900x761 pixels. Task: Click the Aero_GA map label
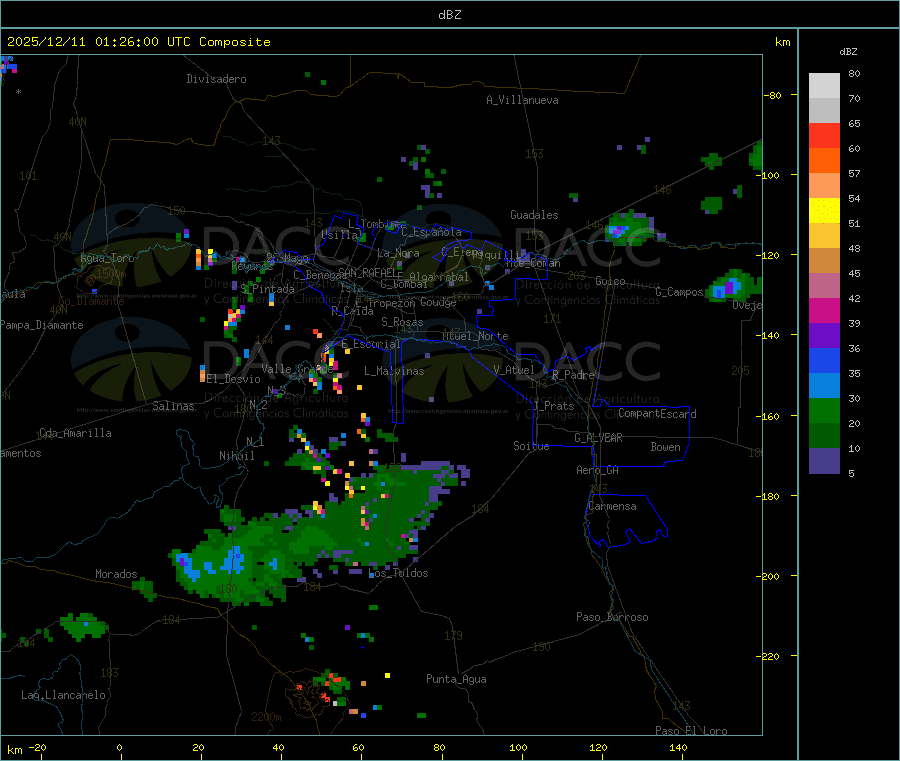(x=598, y=470)
